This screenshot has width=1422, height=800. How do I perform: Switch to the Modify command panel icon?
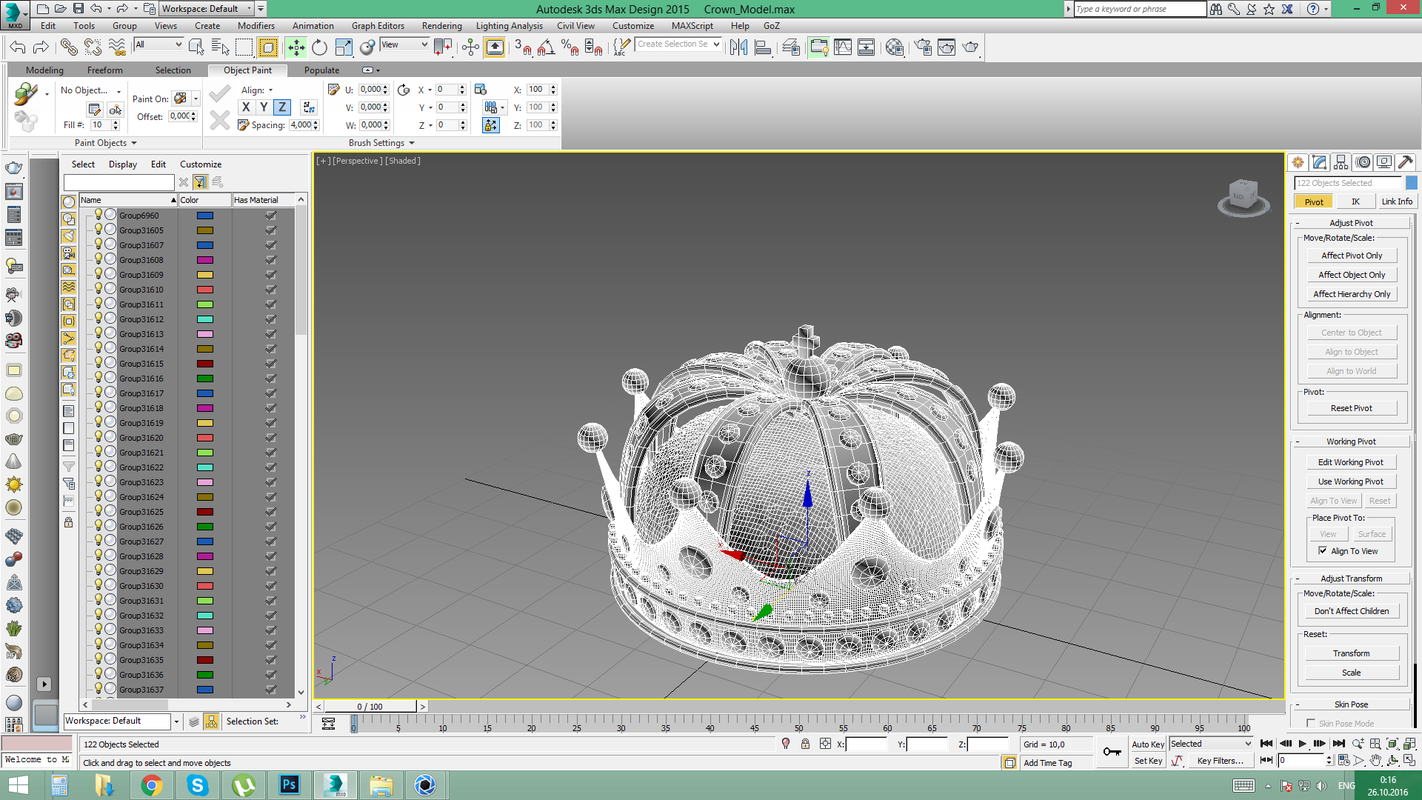1319,161
